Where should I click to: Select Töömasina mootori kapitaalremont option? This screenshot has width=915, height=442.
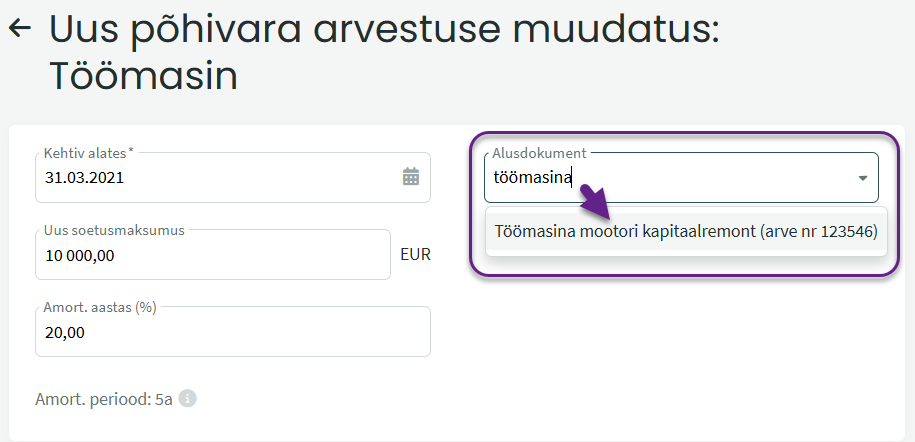(686, 231)
